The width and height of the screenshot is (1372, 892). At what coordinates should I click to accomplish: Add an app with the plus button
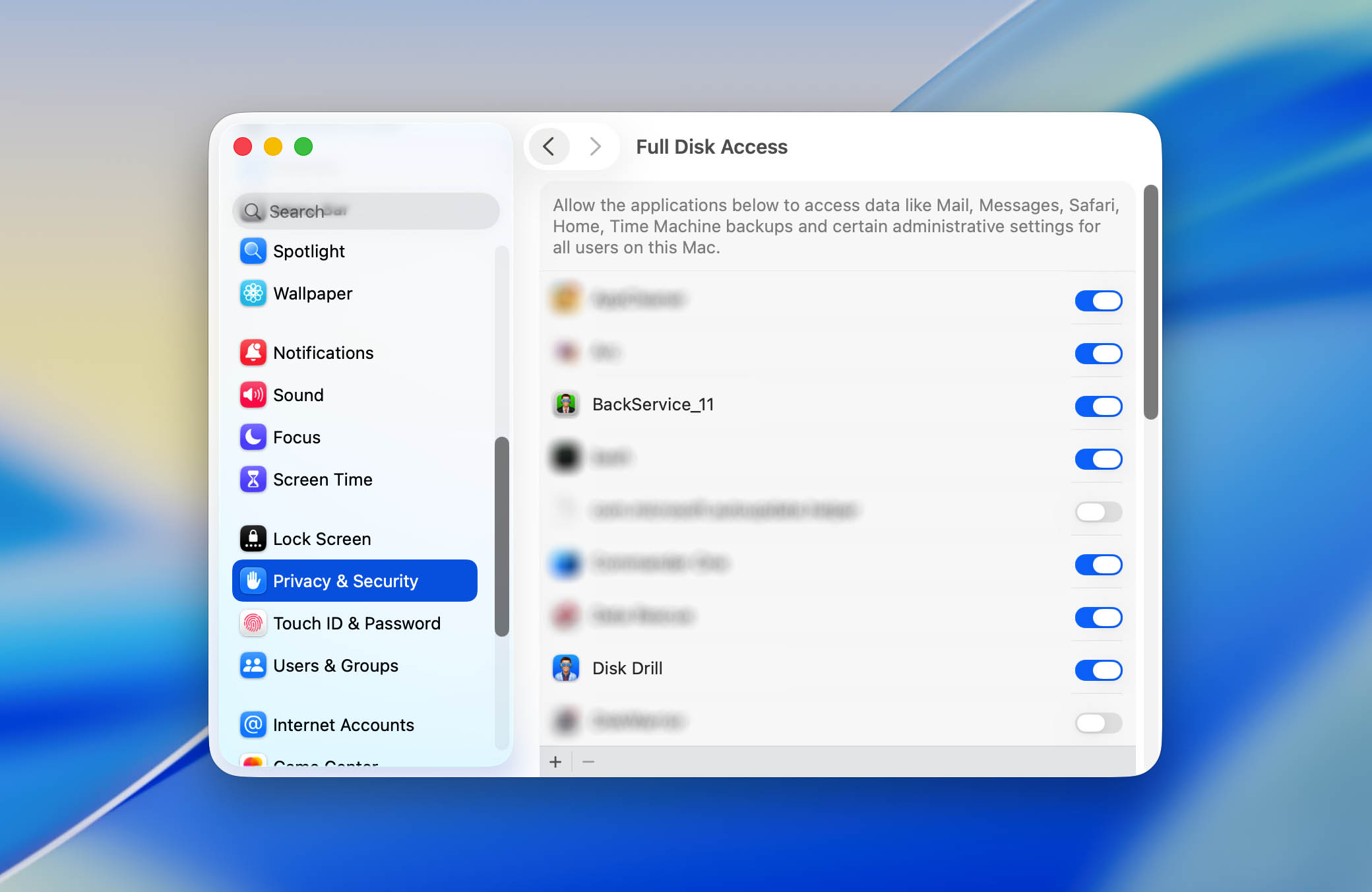tap(555, 762)
